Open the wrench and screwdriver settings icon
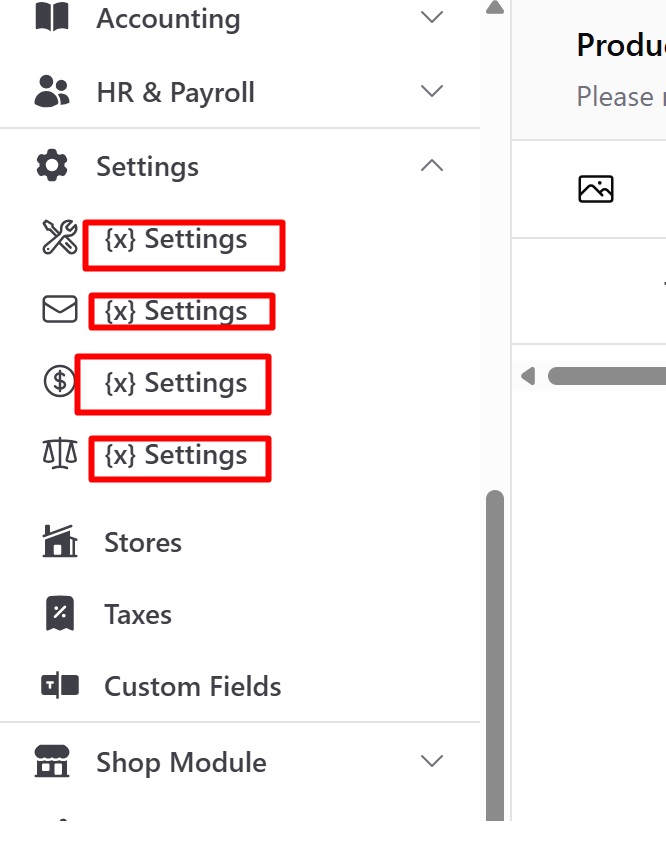Image resolution: width=666 pixels, height=864 pixels. (x=60, y=237)
